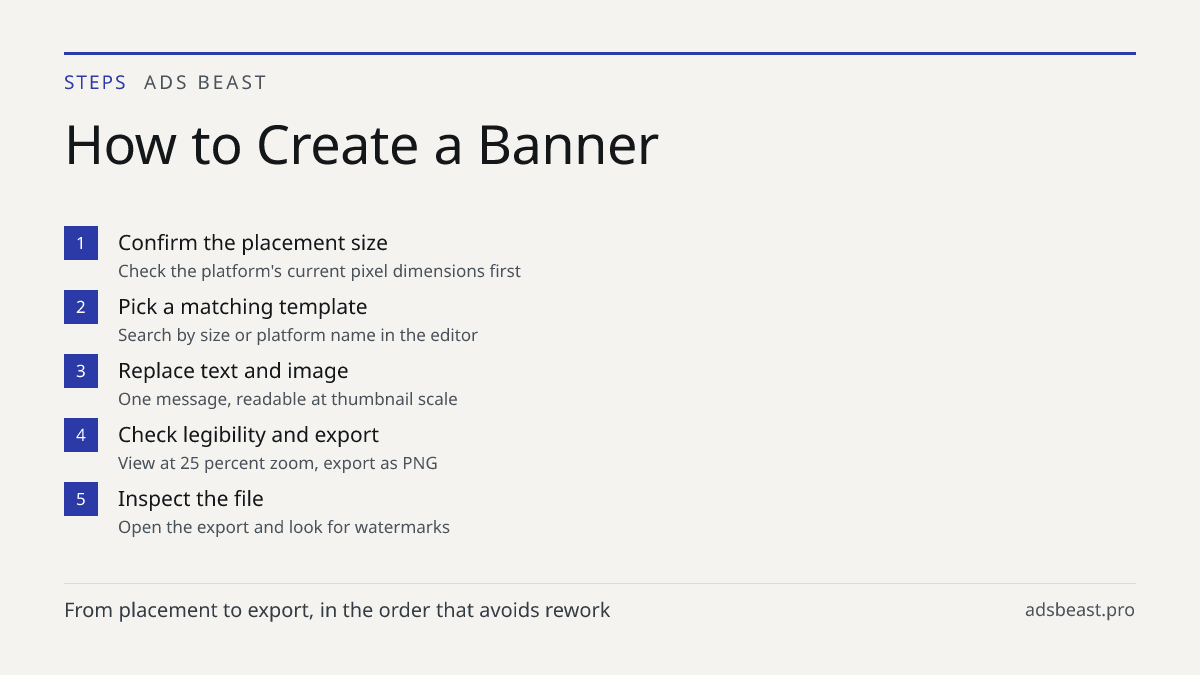Click the step number 3 badge
The image size is (1200, 675).
pos(81,371)
